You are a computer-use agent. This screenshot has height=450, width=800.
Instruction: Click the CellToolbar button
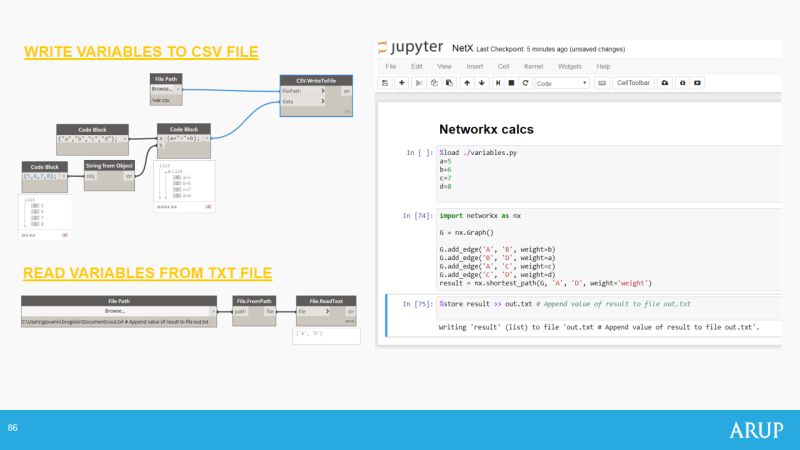coord(633,83)
